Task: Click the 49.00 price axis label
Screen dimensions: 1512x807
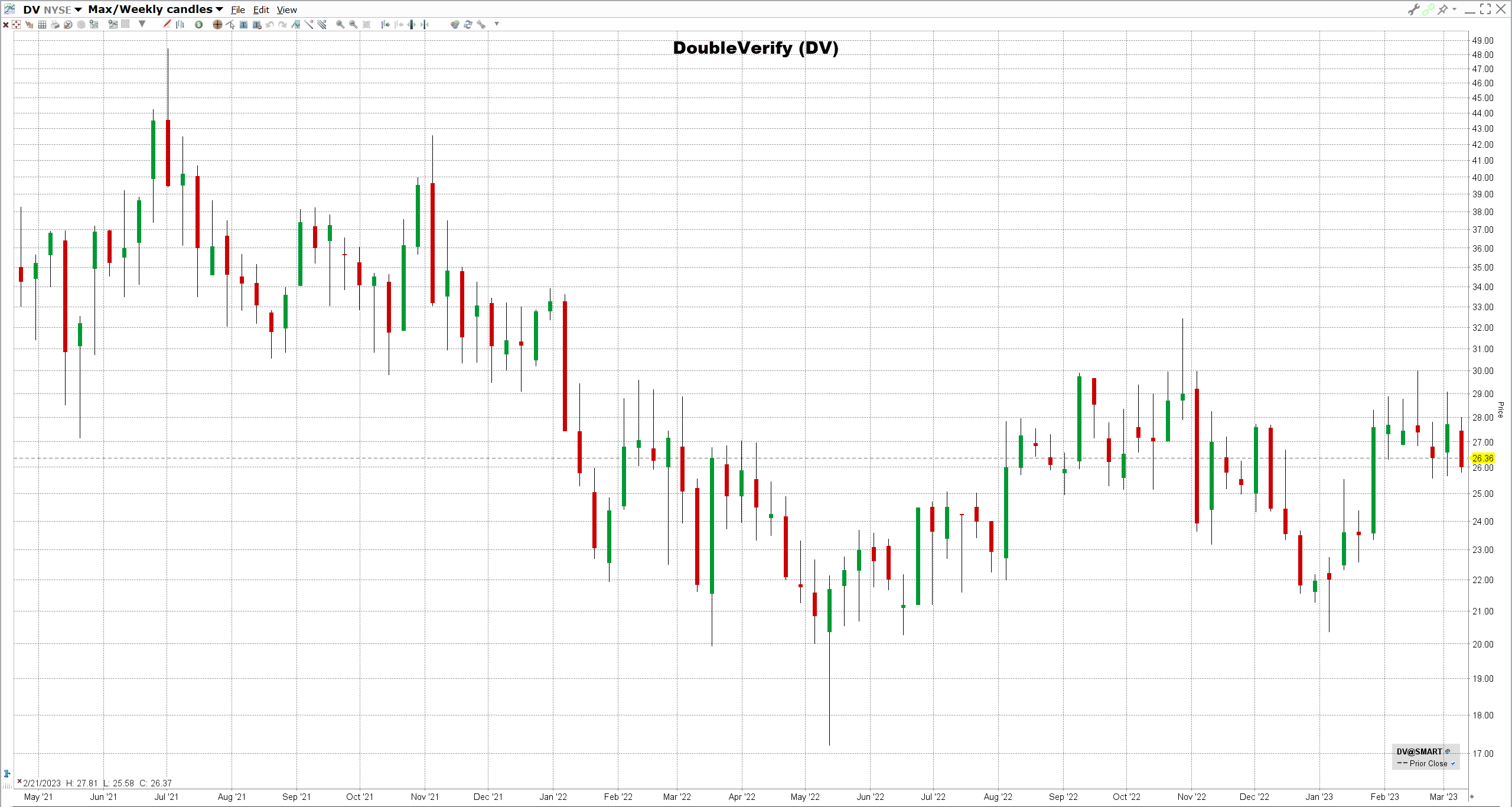Action: click(1482, 41)
